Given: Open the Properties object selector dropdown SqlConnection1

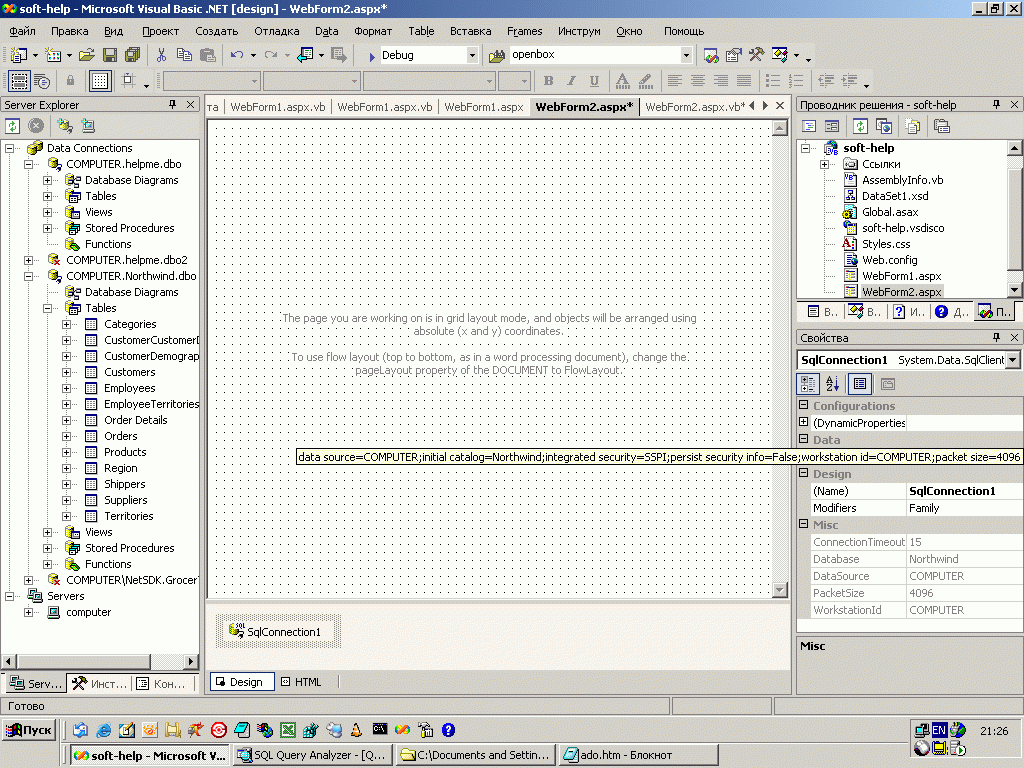Looking at the screenshot, I should coord(1012,360).
